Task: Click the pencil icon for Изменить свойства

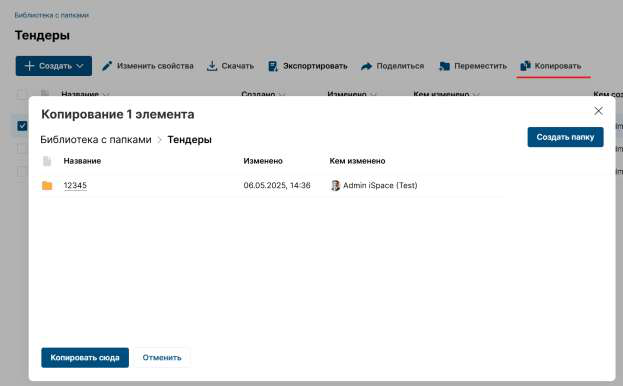Action: 107,66
